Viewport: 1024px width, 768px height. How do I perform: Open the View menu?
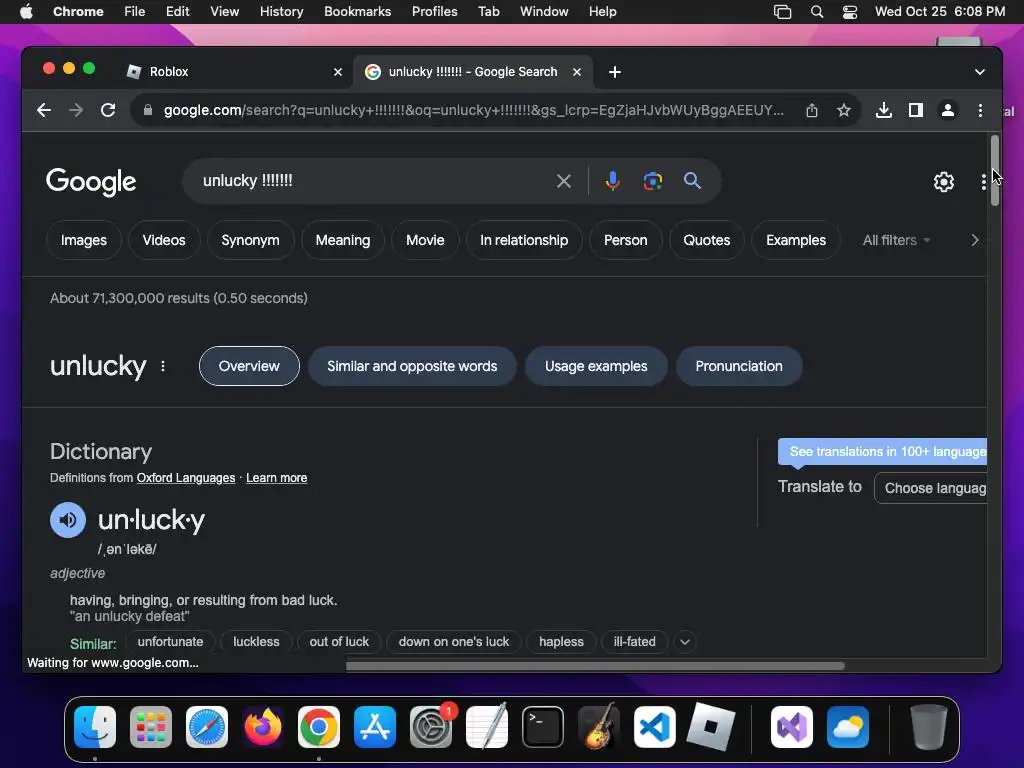point(224,12)
